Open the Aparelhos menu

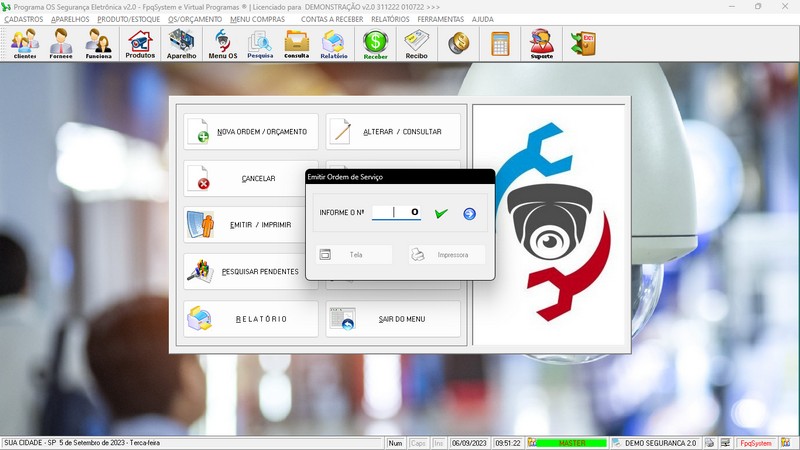70,19
